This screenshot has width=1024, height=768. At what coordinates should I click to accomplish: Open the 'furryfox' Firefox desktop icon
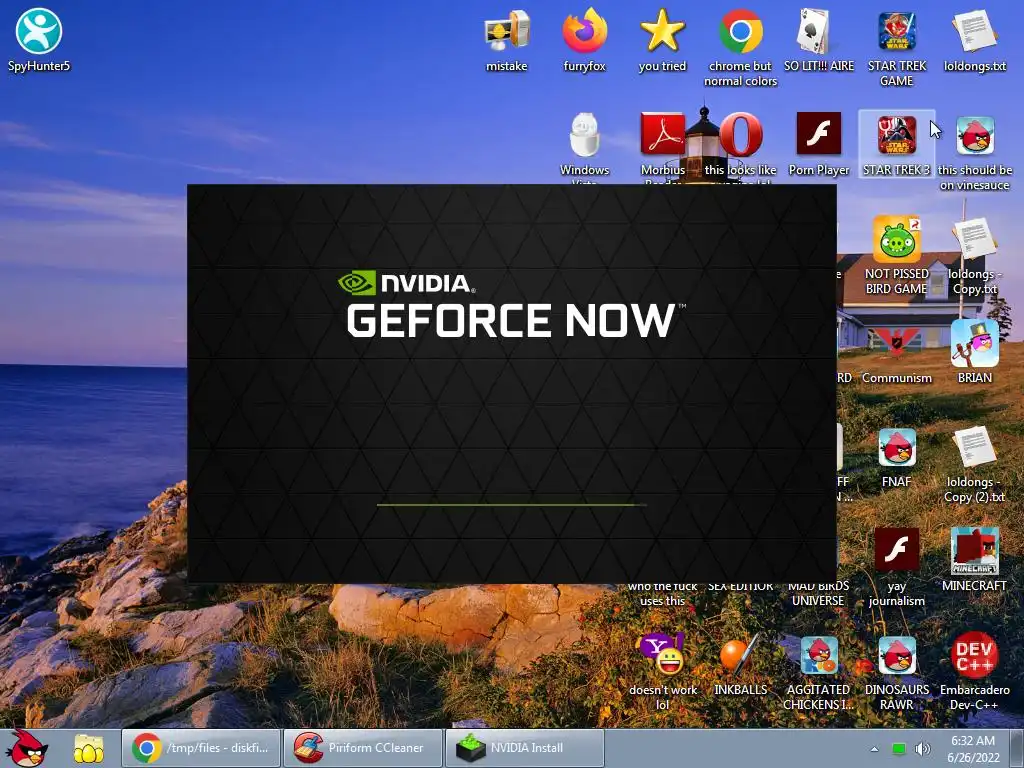[584, 40]
